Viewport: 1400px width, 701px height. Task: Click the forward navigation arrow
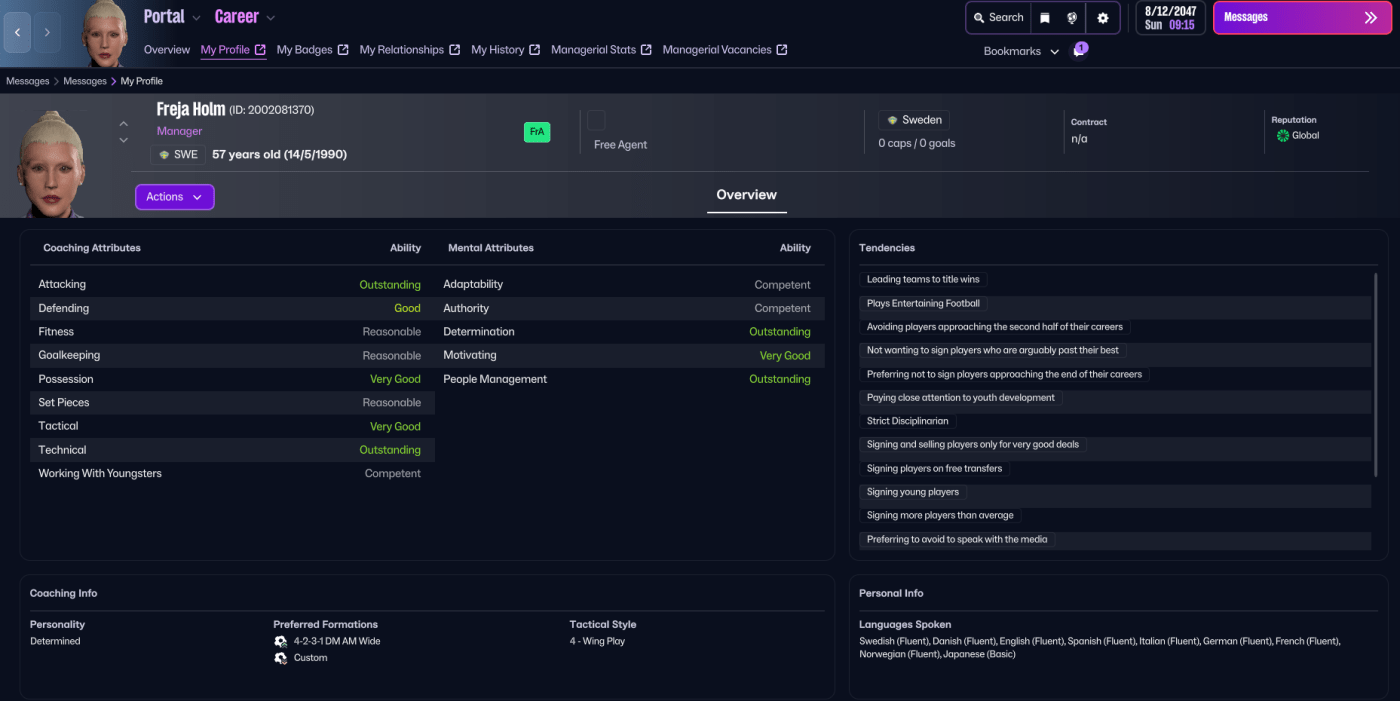[x=47, y=33]
